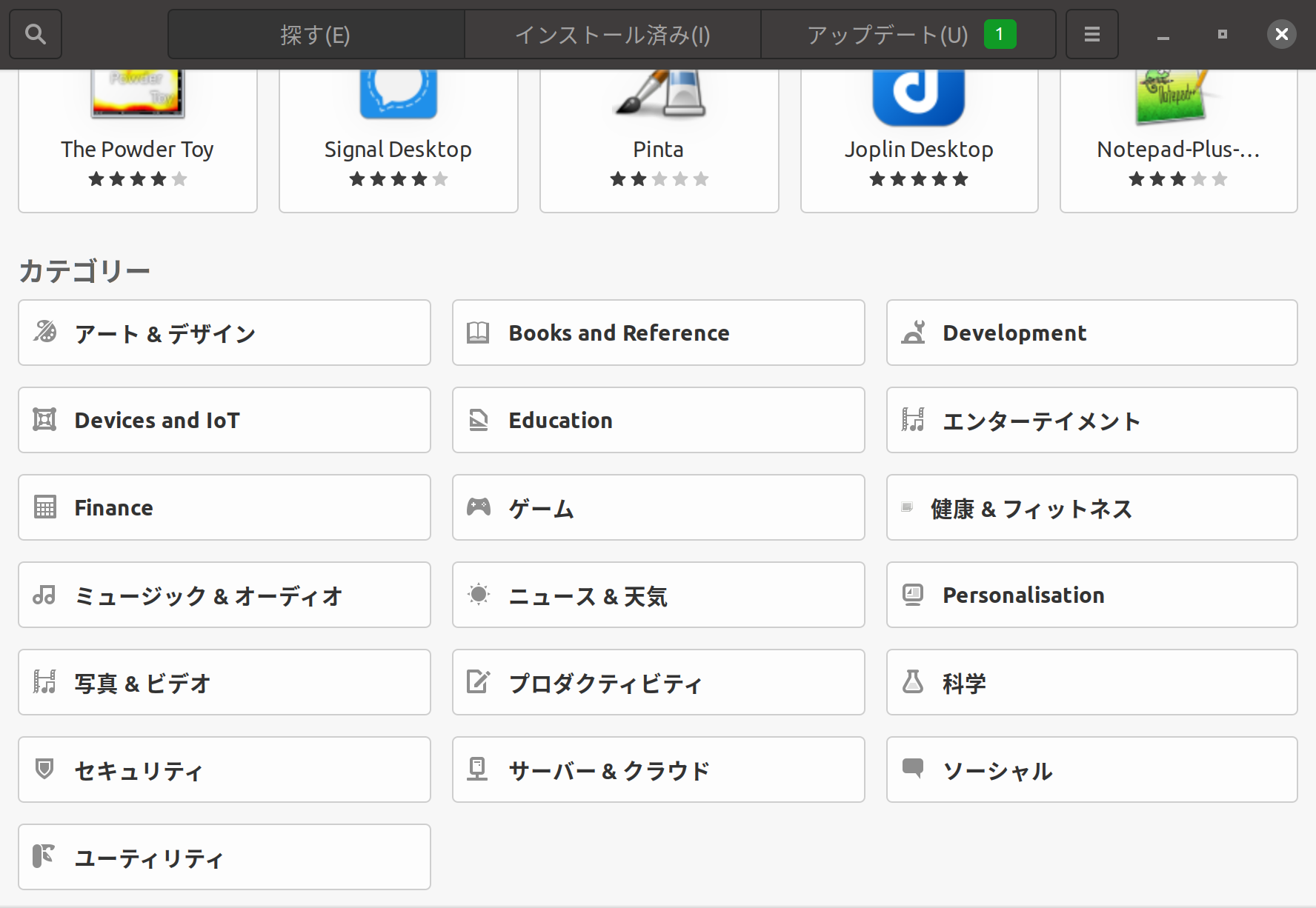Click the ソーシャル chat bubble icon
This screenshot has width=1316, height=908.
pyautogui.click(x=913, y=769)
